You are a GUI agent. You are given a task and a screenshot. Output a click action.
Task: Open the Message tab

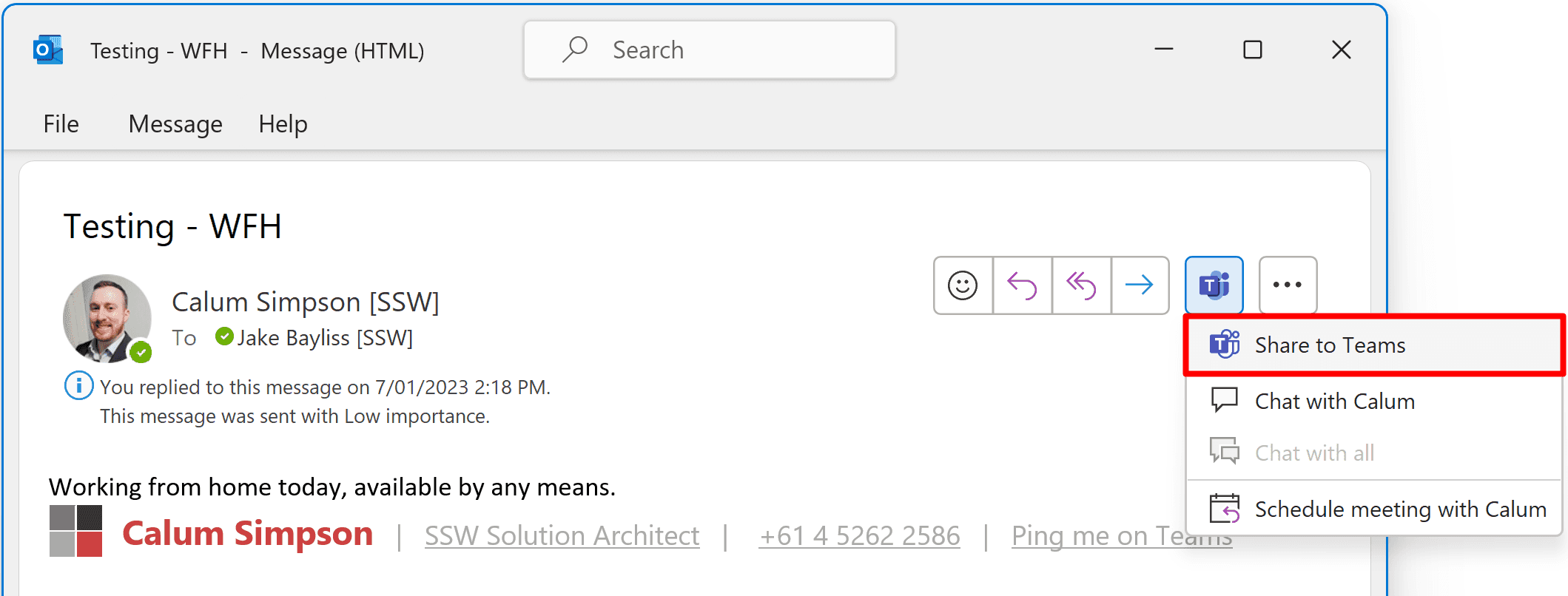175,124
